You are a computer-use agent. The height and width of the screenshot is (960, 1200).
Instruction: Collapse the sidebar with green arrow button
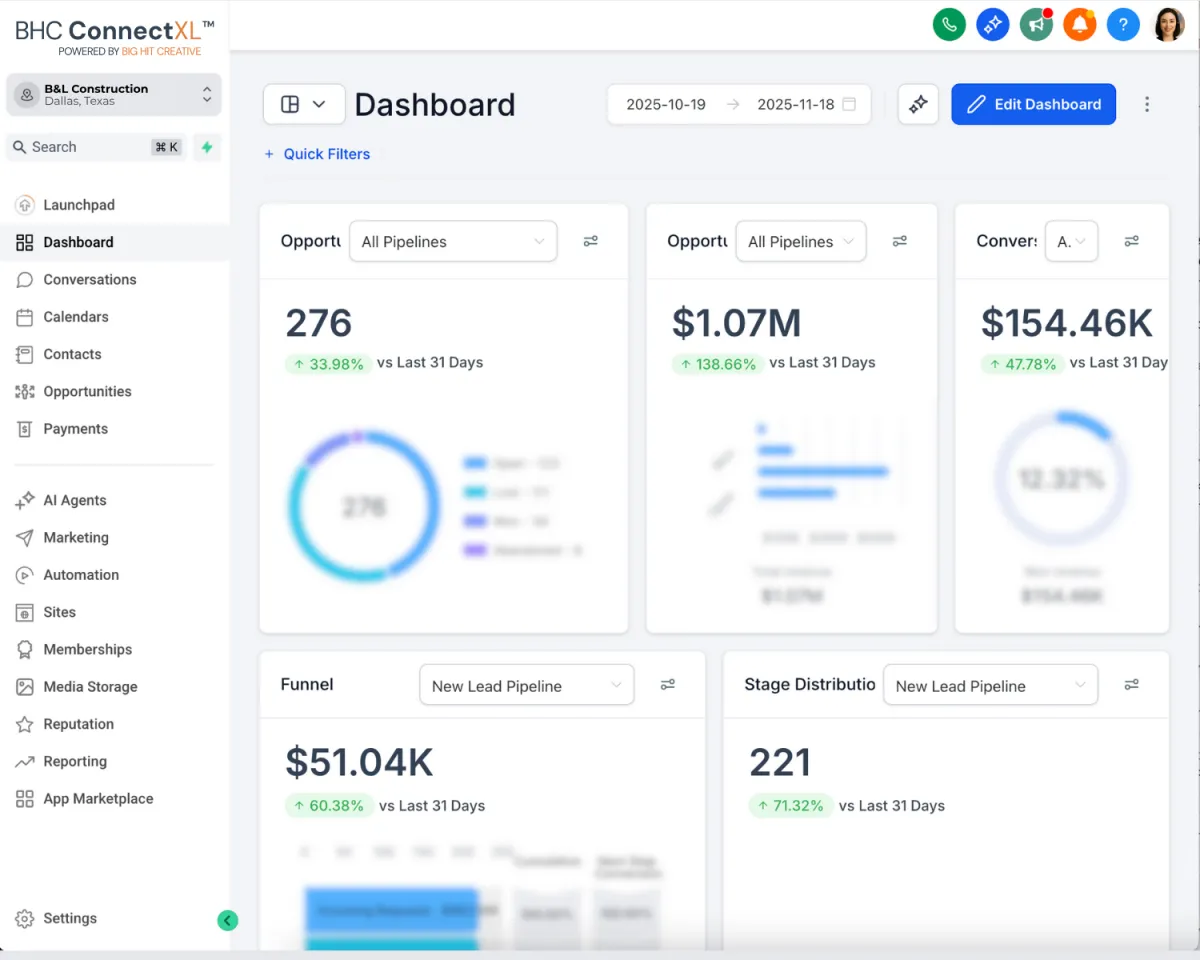pyautogui.click(x=228, y=921)
